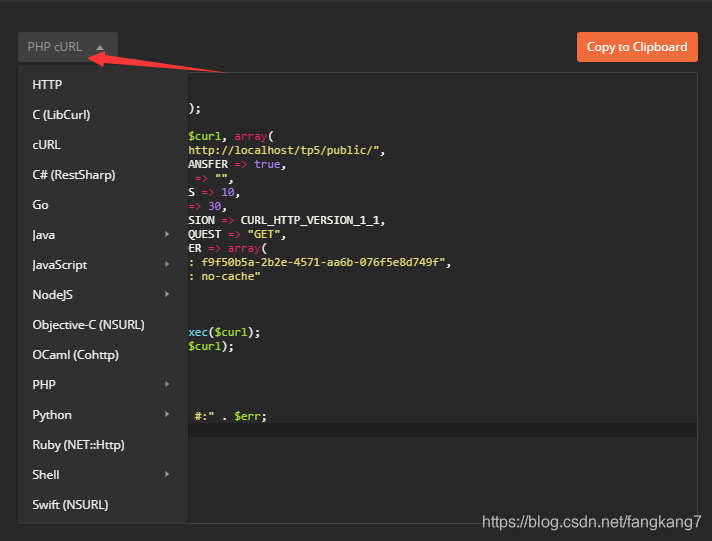Expand the Shell submenu arrow
Screen dimensions: 712x541
pyautogui.click(x=167, y=474)
